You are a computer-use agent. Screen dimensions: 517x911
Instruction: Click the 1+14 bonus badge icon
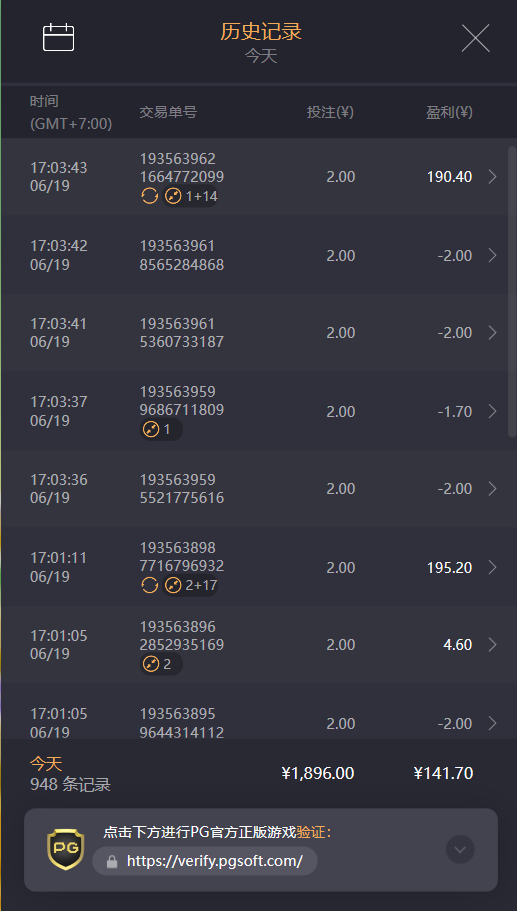(x=173, y=196)
